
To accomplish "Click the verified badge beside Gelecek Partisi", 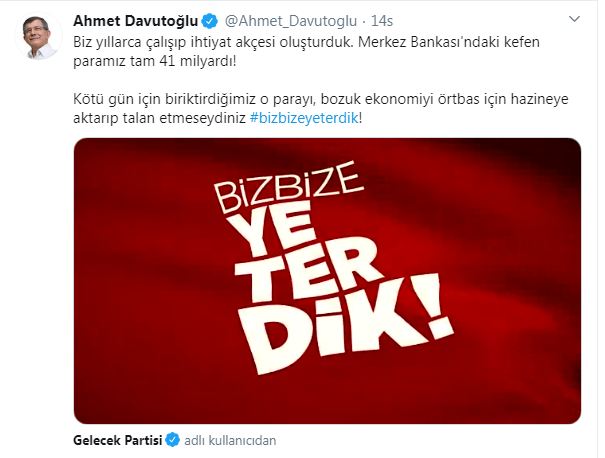I will pos(172,440).
